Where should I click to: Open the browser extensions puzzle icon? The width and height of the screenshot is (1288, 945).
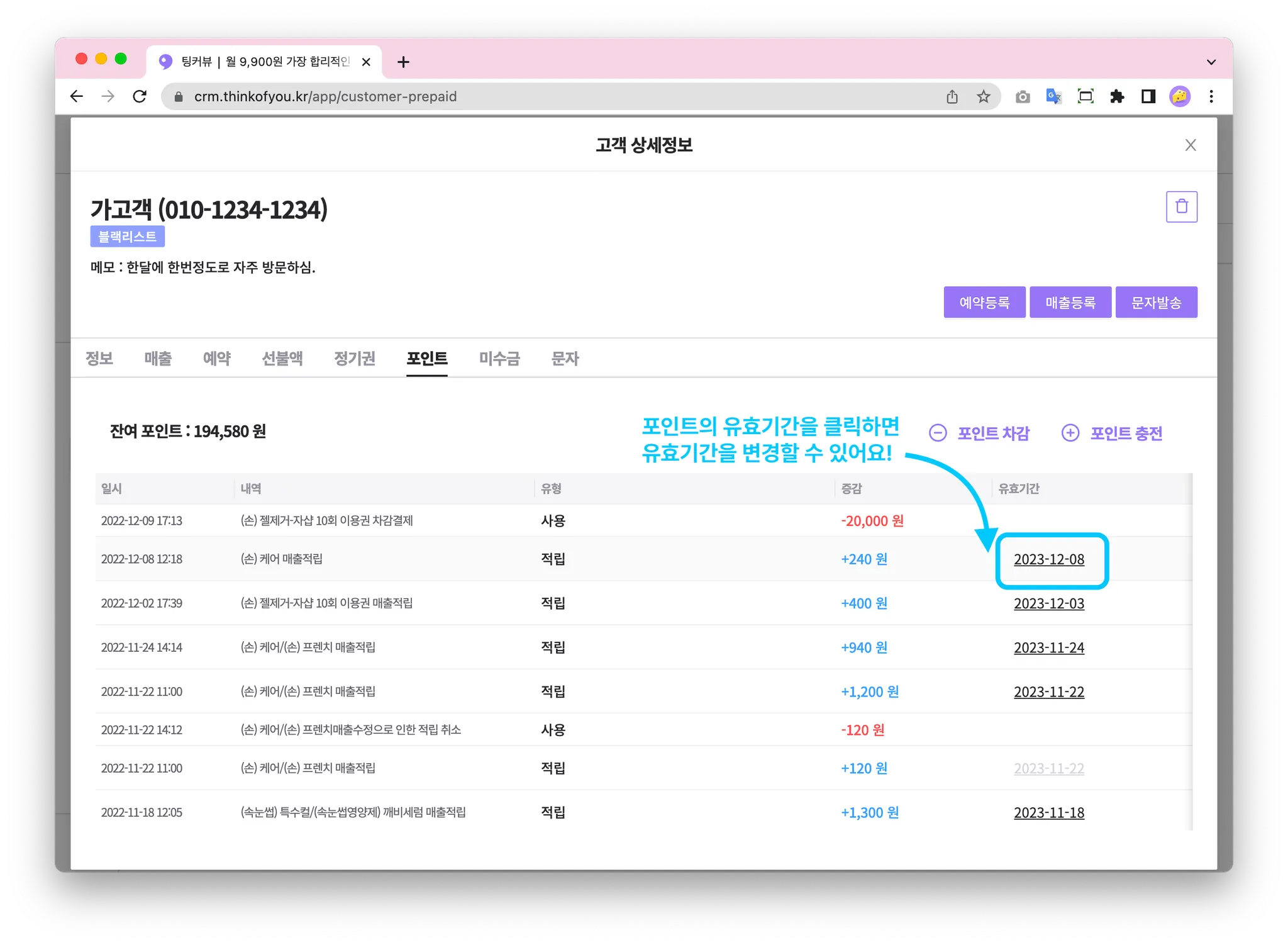[1117, 96]
